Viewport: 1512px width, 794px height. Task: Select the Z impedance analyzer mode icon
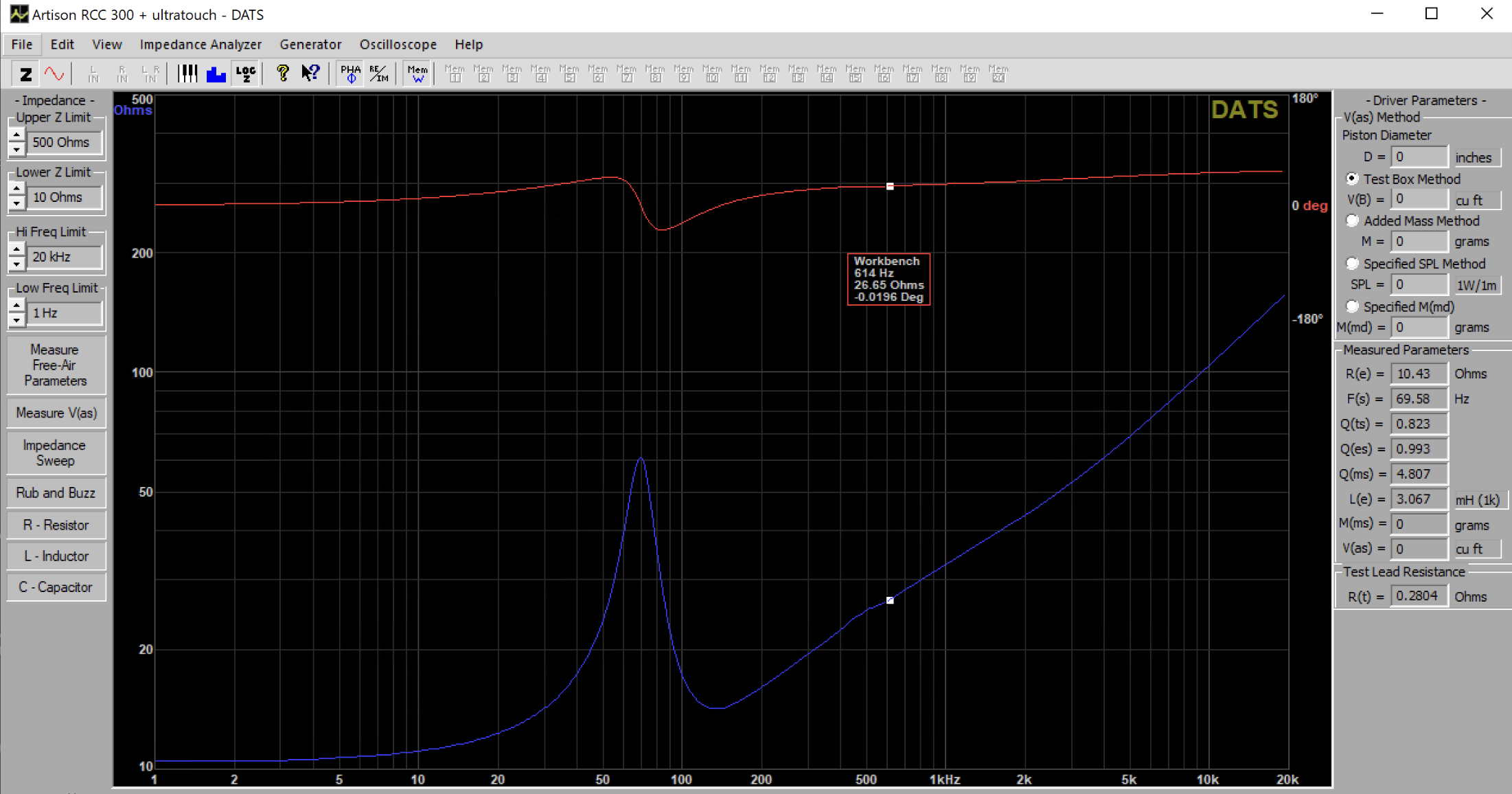click(x=25, y=73)
